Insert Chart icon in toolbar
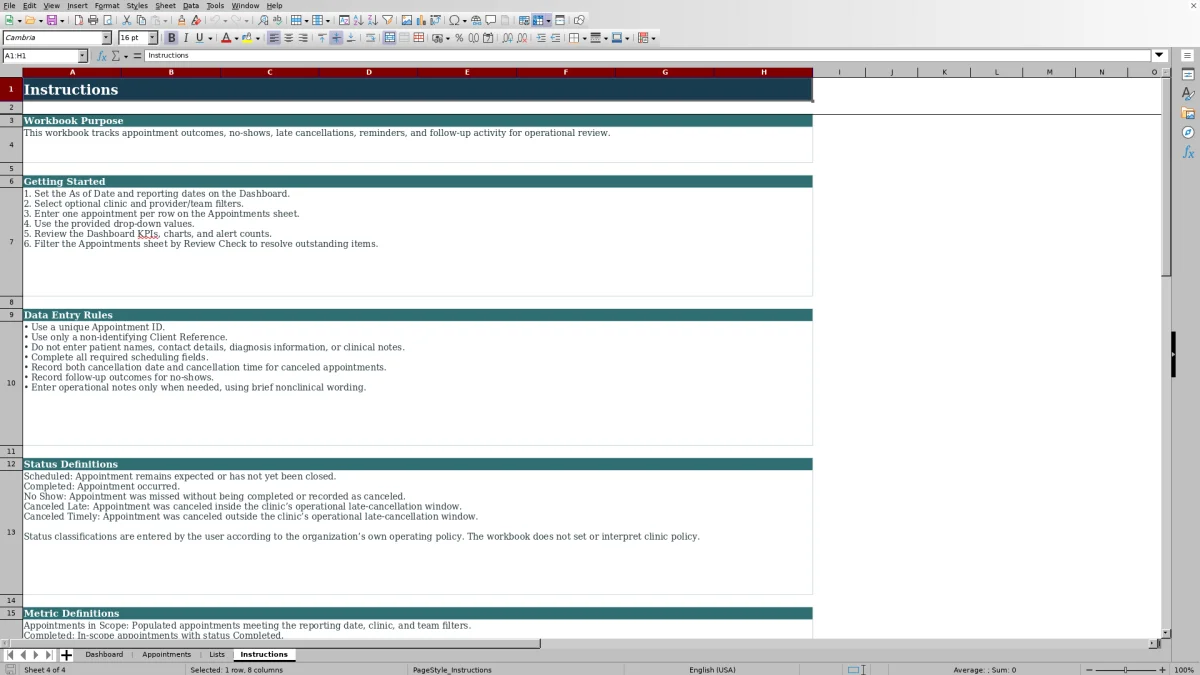 tap(420, 20)
